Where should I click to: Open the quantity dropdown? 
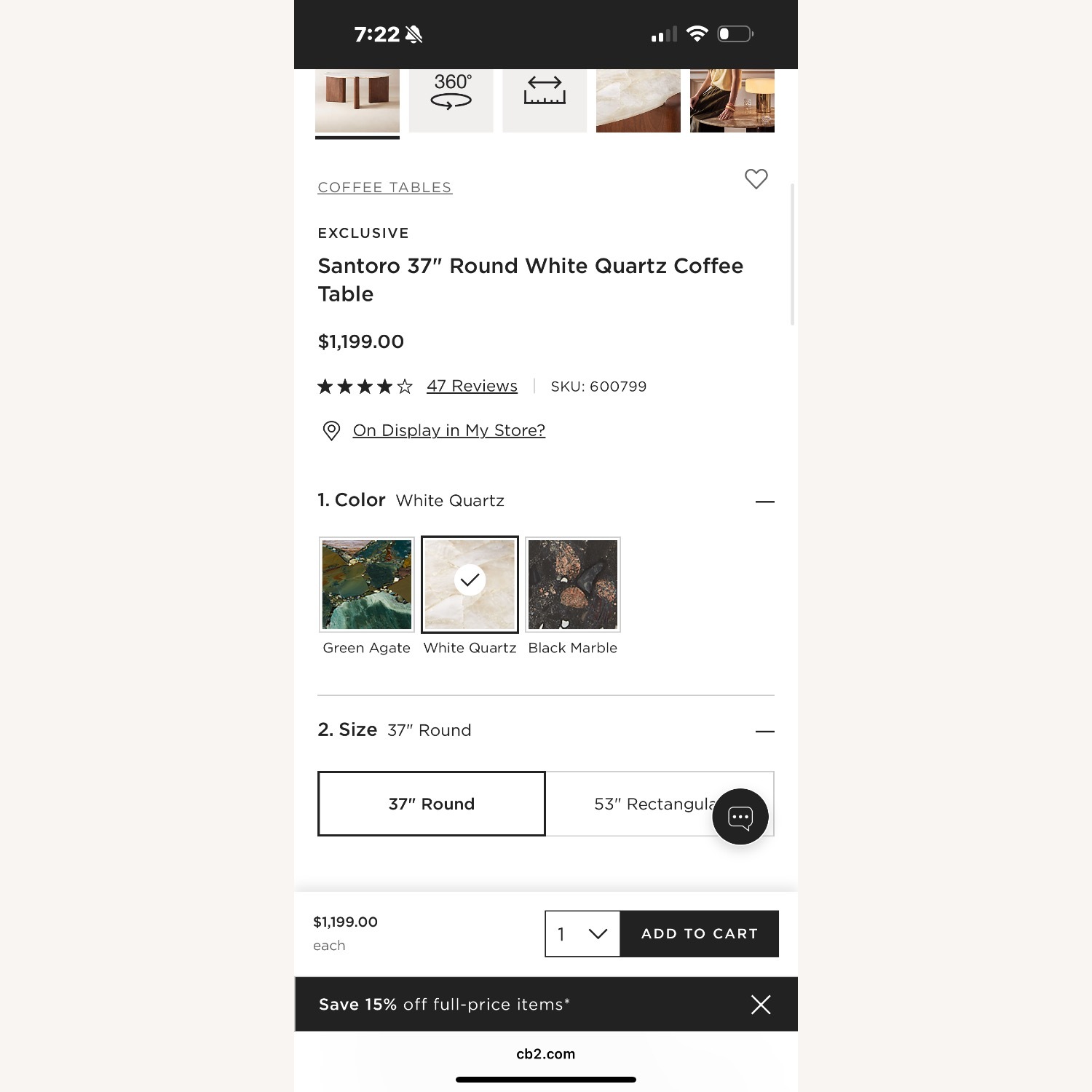click(x=582, y=934)
